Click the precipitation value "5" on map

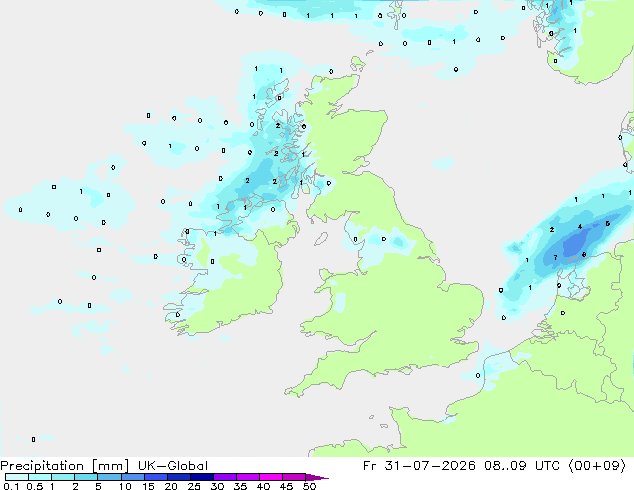(607, 224)
